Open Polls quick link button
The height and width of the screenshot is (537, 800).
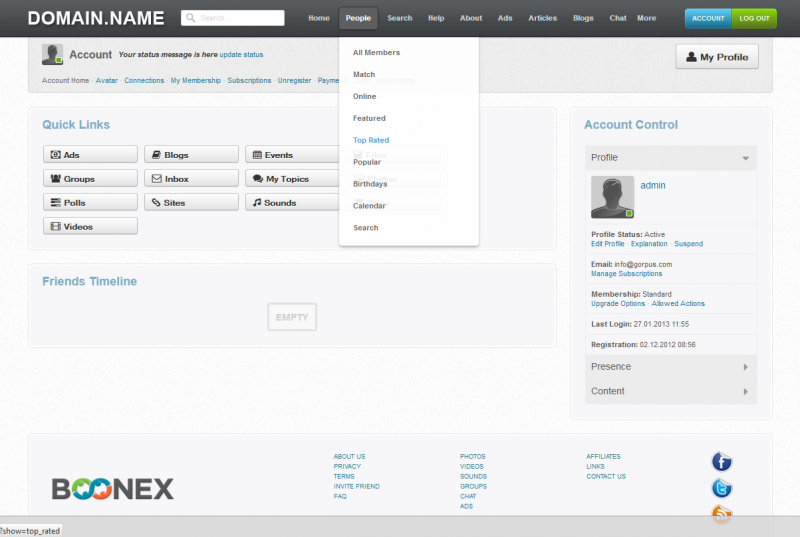click(90, 203)
